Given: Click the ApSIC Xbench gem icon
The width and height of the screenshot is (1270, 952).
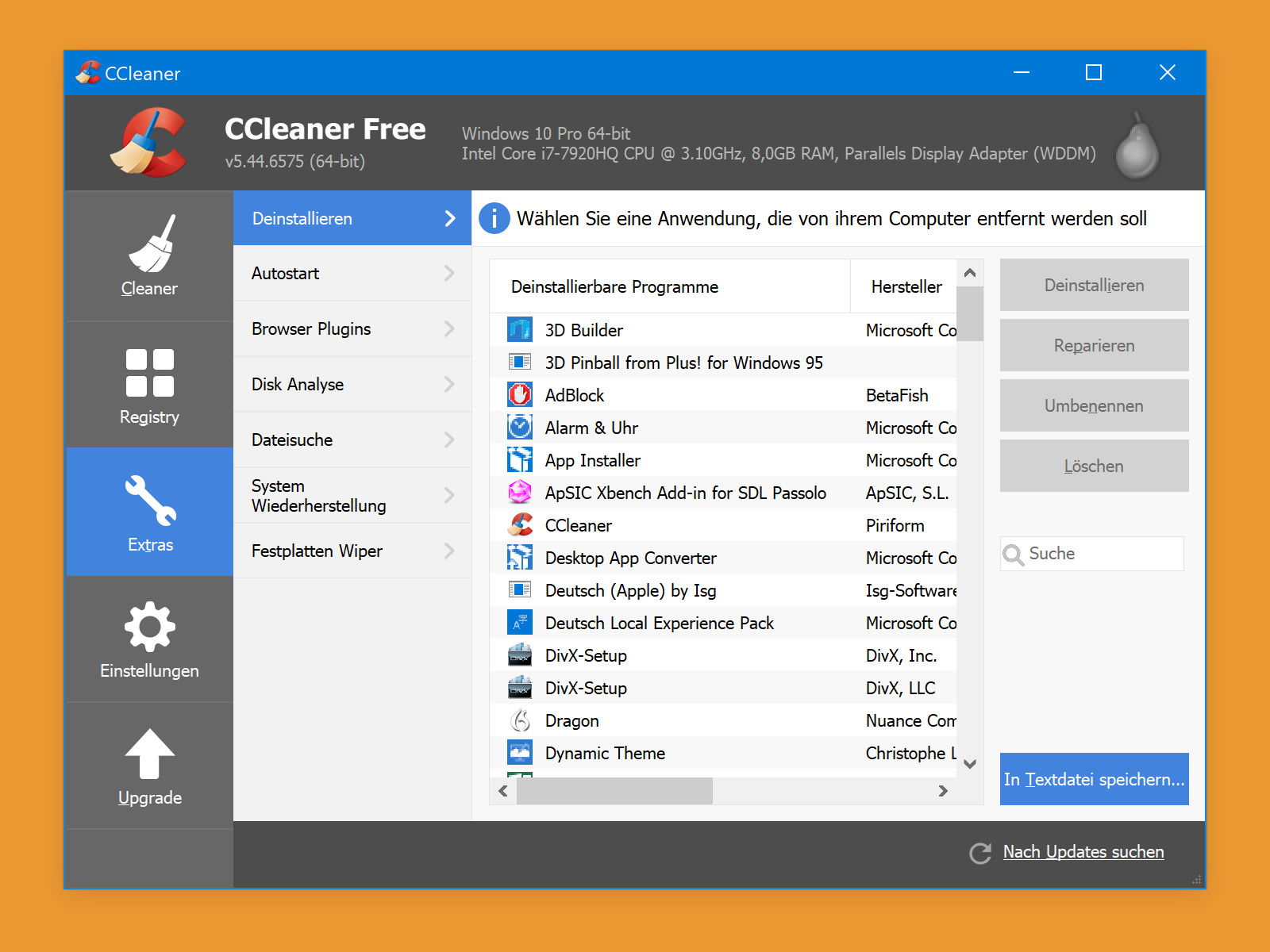Looking at the screenshot, I should (520, 492).
